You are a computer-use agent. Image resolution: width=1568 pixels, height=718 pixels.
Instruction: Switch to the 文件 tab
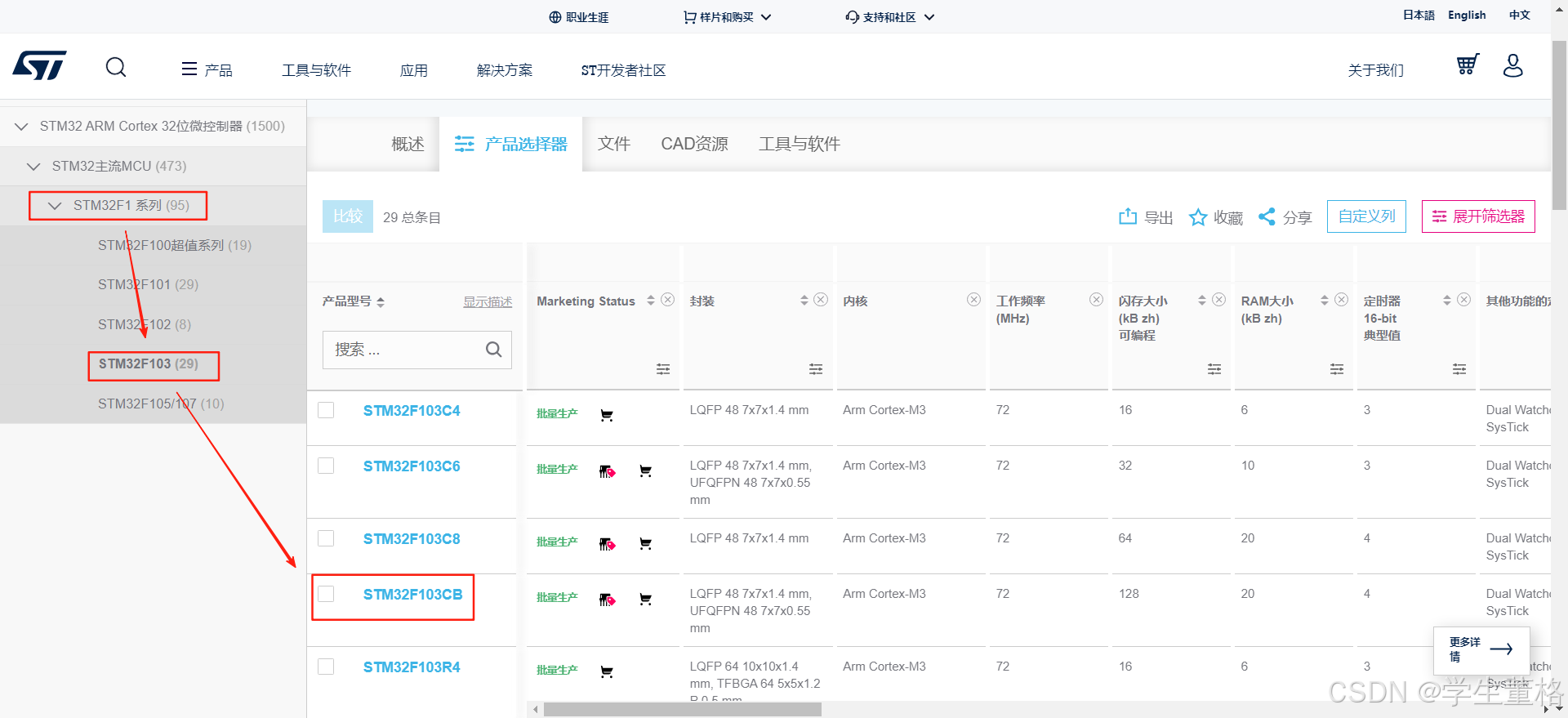tap(614, 144)
